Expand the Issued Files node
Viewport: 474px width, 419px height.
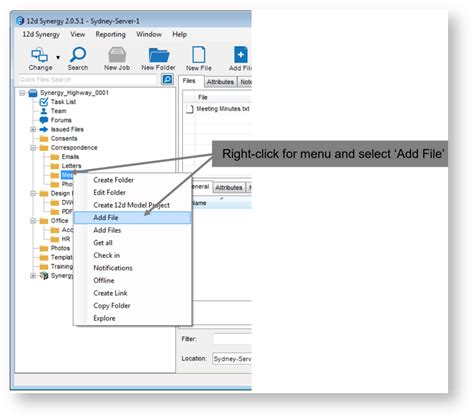pyautogui.click(x=33, y=129)
